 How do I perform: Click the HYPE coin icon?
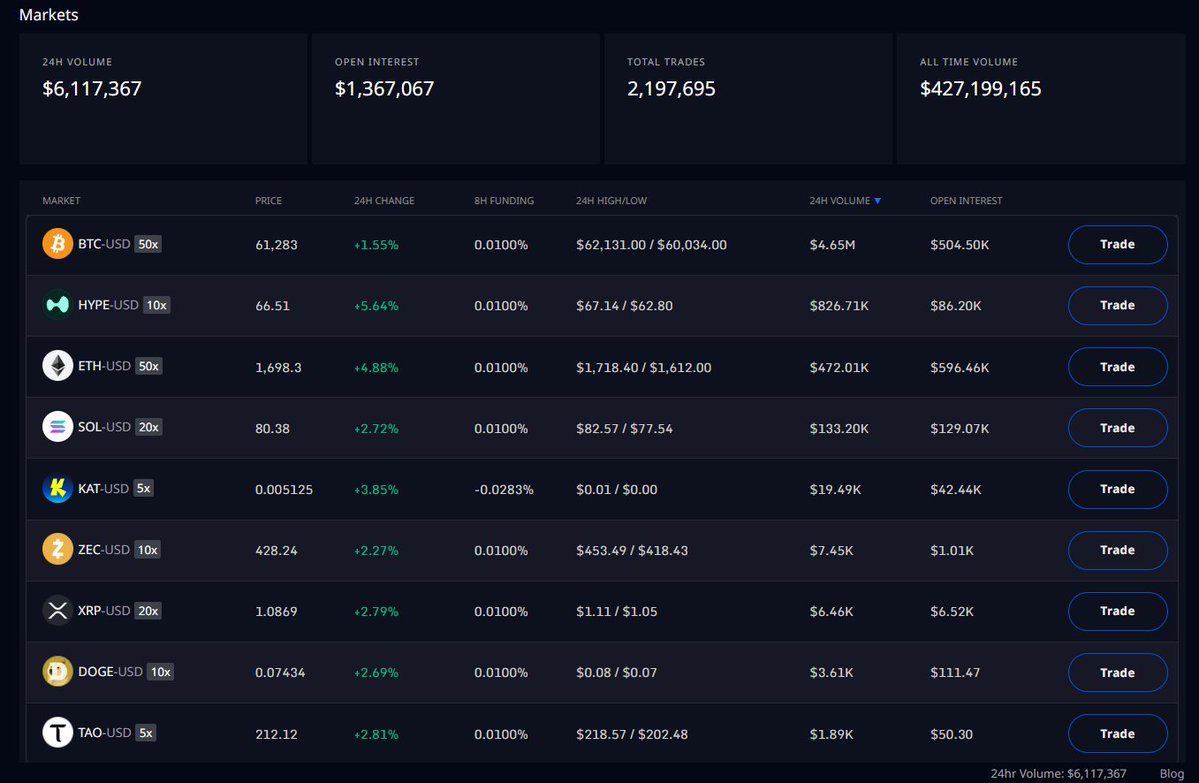[x=57, y=305]
